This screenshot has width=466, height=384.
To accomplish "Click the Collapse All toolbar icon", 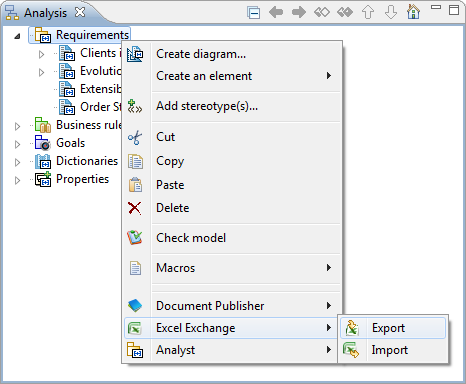I will point(254,13).
